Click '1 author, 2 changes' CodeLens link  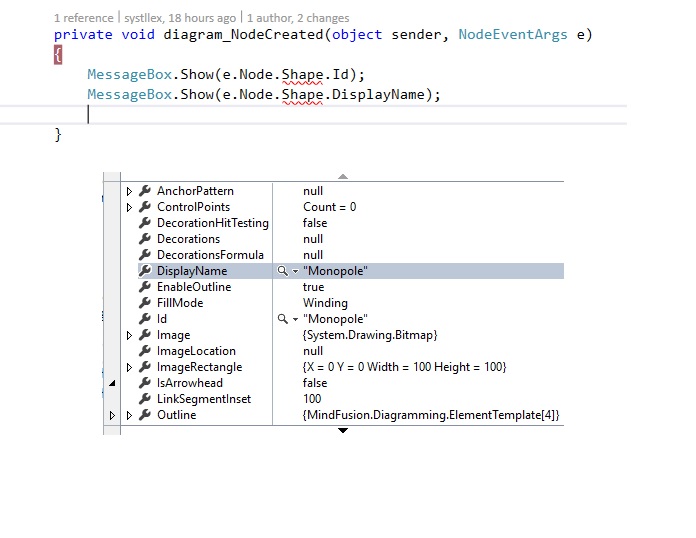click(298, 18)
